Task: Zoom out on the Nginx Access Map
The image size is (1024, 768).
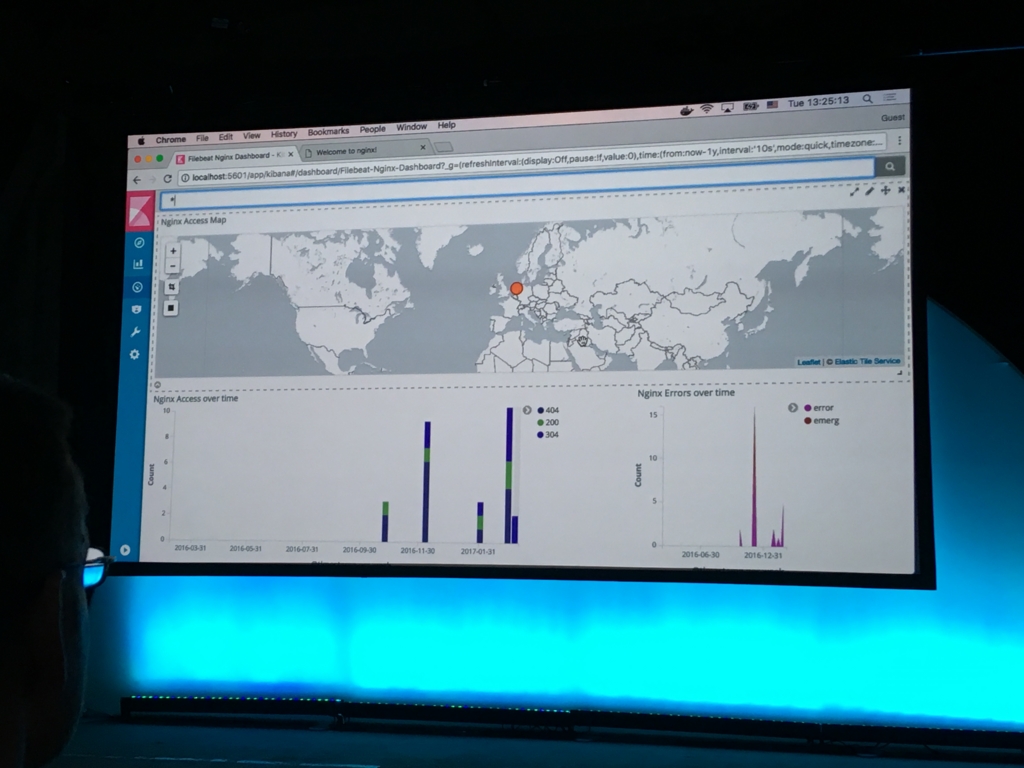Action: tap(172, 266)
